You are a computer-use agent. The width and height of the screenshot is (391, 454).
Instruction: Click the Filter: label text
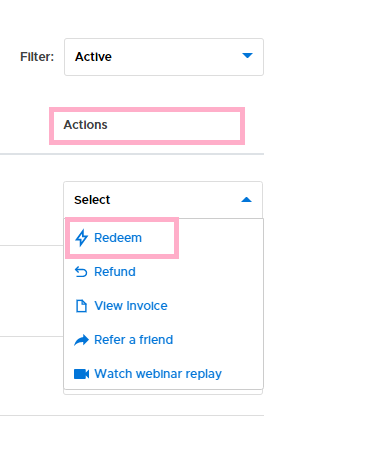(37, 57)
